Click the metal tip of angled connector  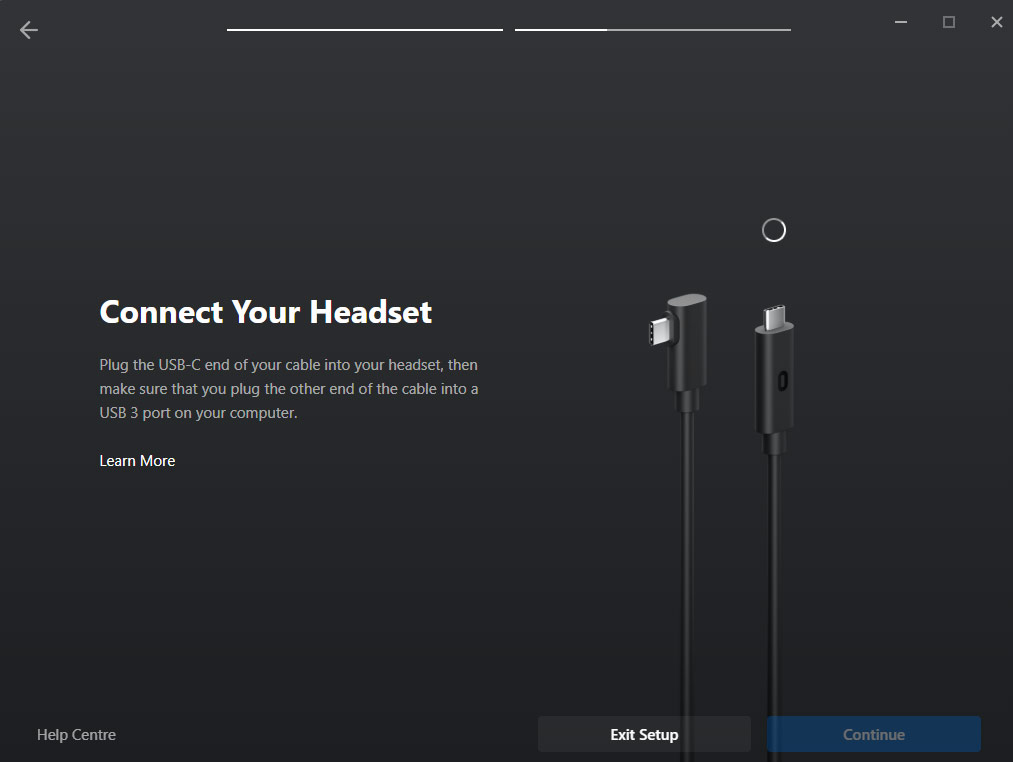tap(659, 331)
